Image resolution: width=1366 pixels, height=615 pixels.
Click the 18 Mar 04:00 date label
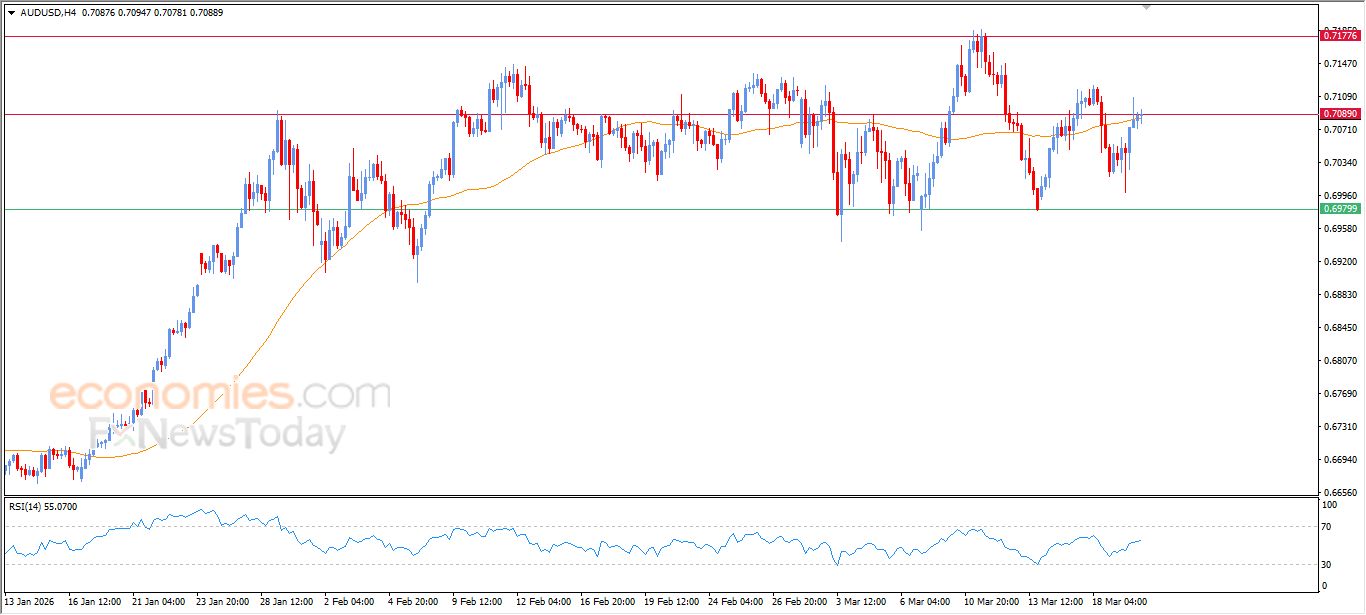point(1121,602)
